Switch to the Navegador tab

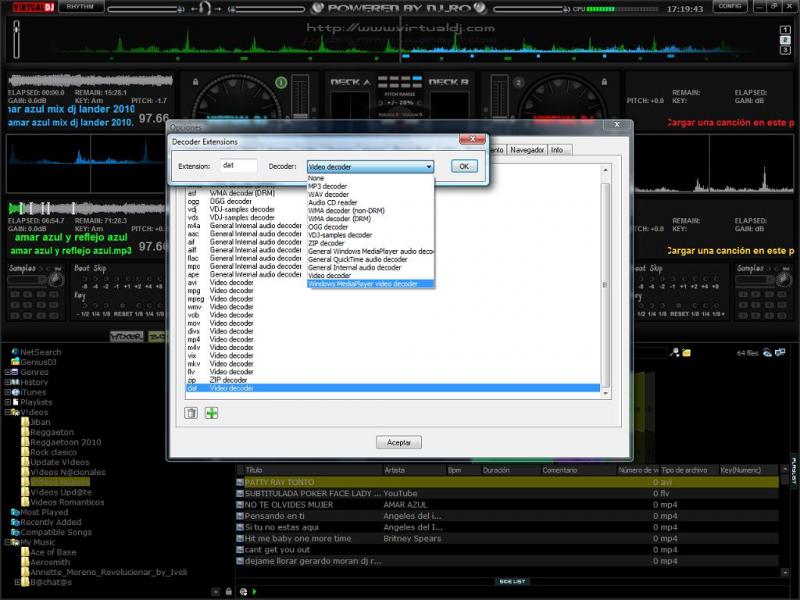click(526, 149)
